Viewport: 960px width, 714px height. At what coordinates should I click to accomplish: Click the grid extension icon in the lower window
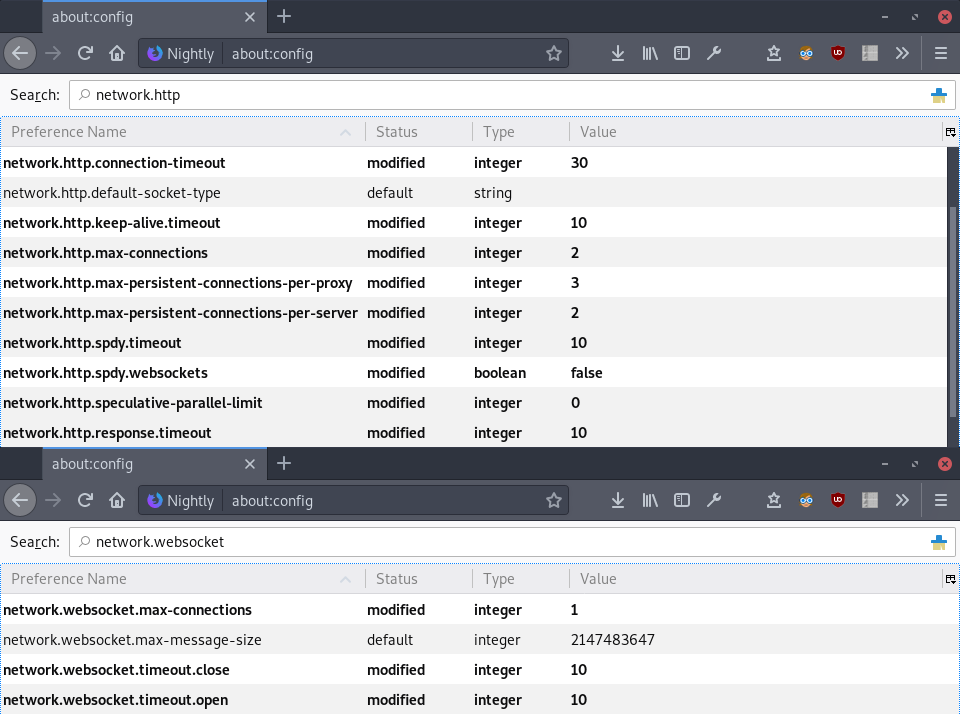869,500
